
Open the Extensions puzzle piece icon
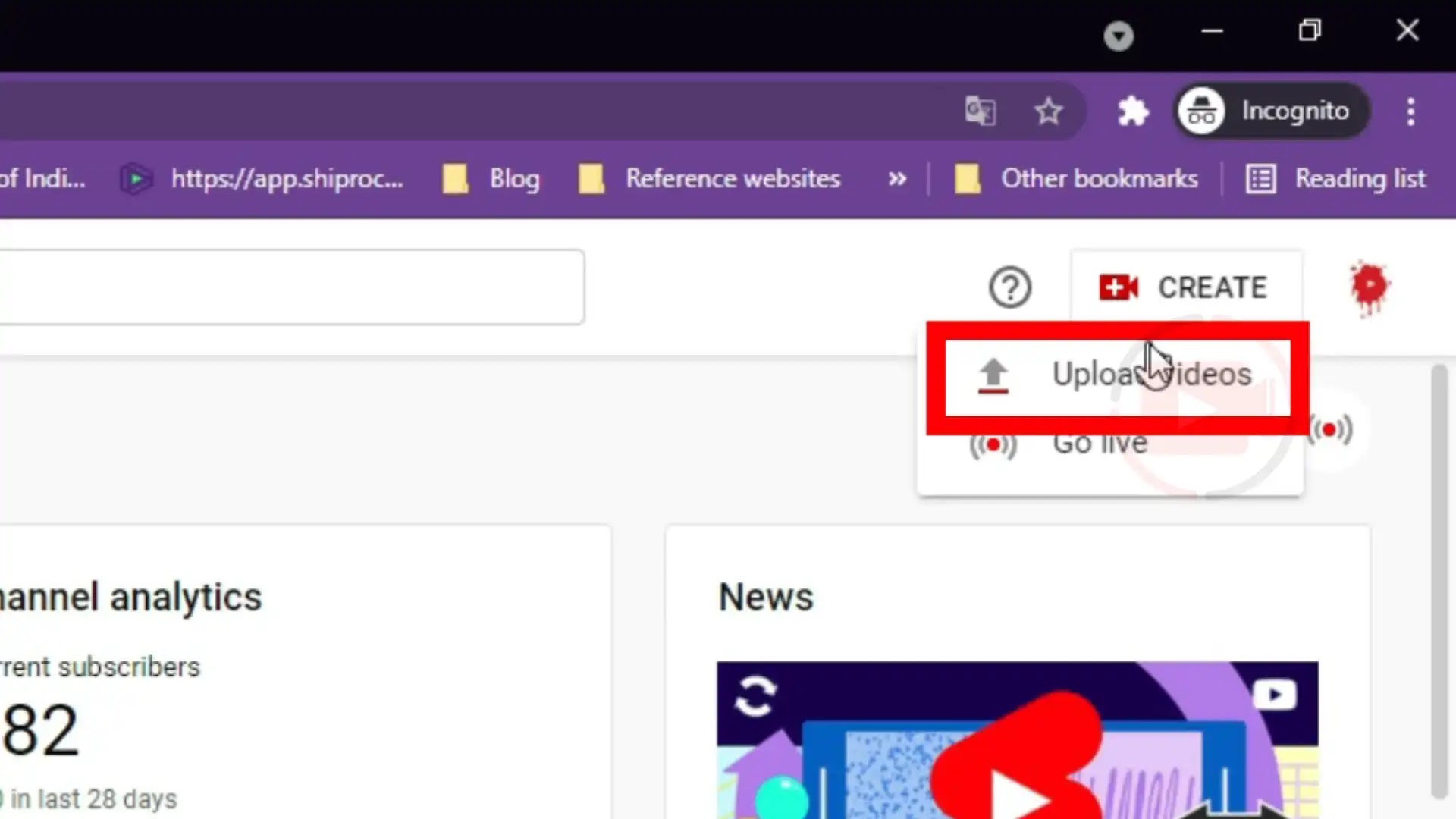pos(1133,112)
